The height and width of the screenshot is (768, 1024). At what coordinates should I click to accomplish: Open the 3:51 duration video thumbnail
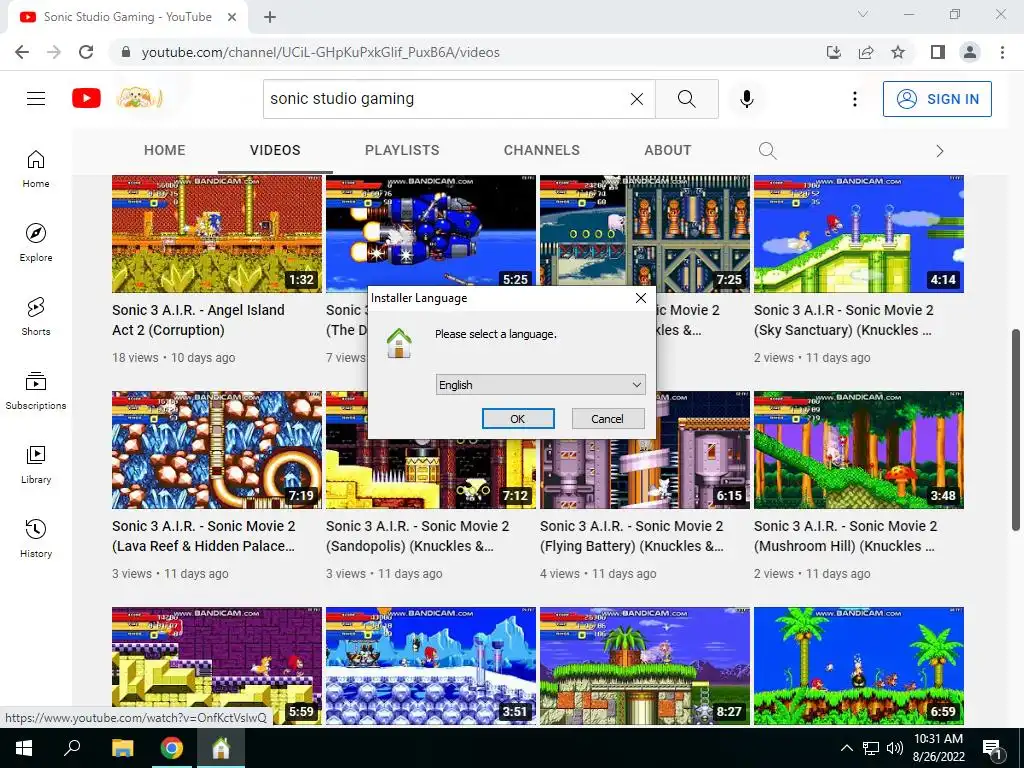431,665
